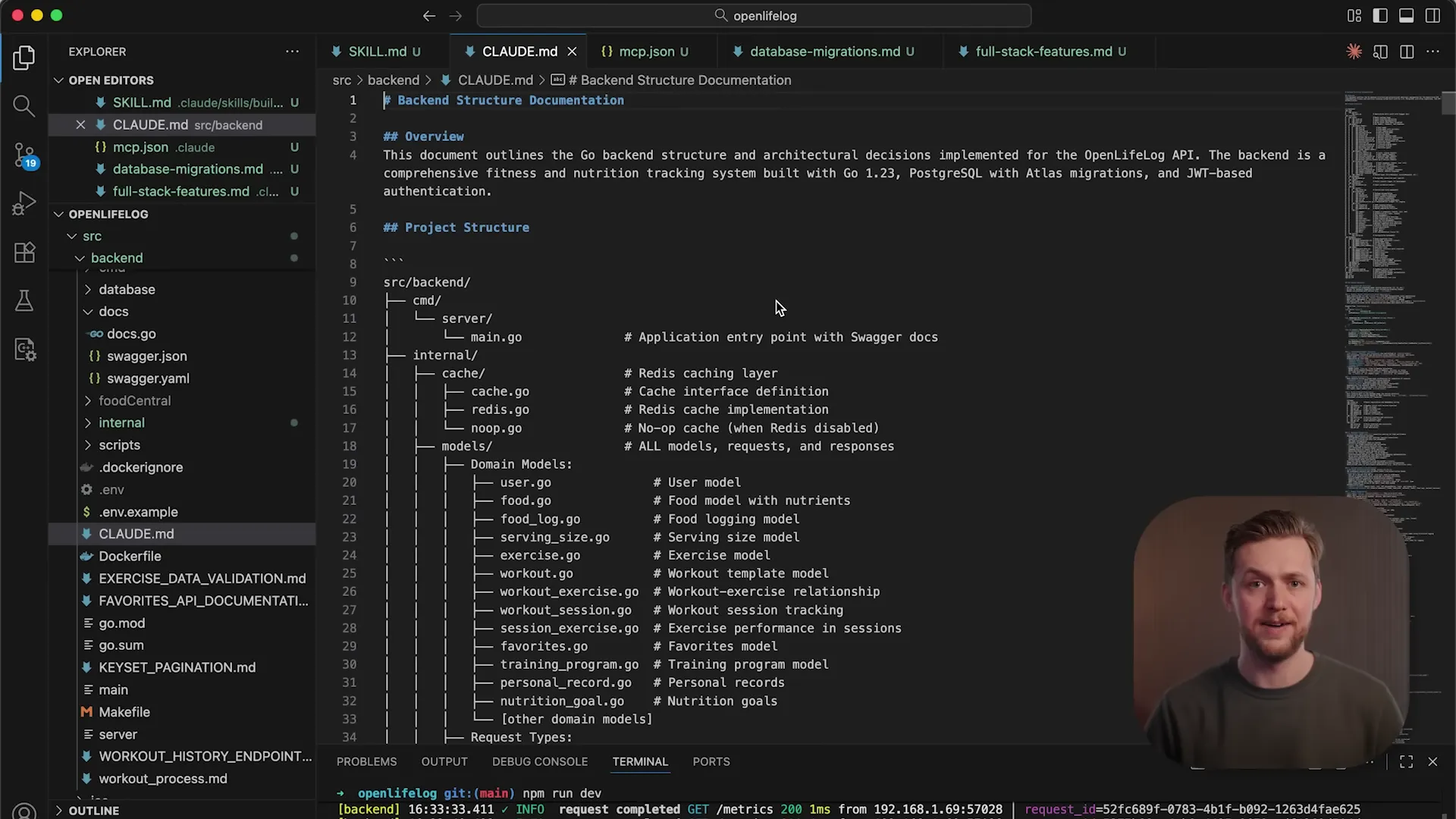1456x819 pixels.
Task: Open Source Control with 19 changes
Action: 24,155
